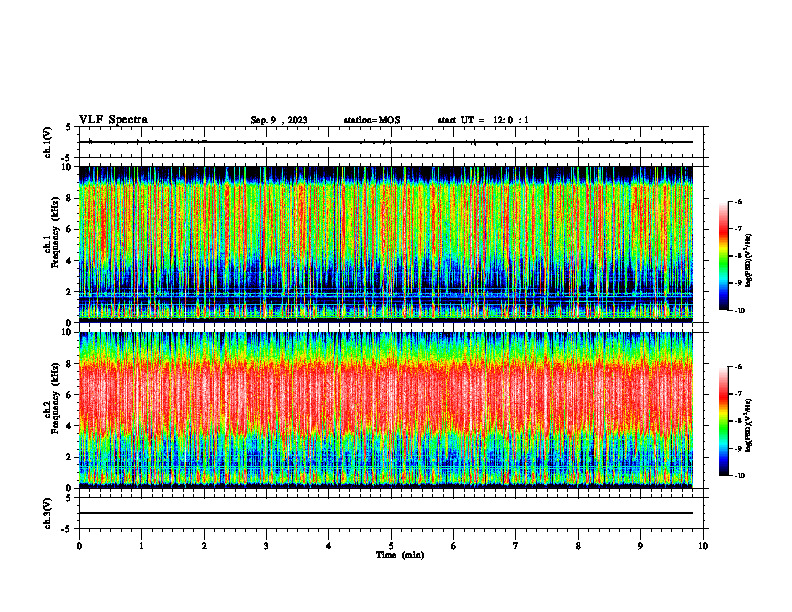
Task: Click the ch.1 color scale log(PSD) unit label
Action: (749, 260)
